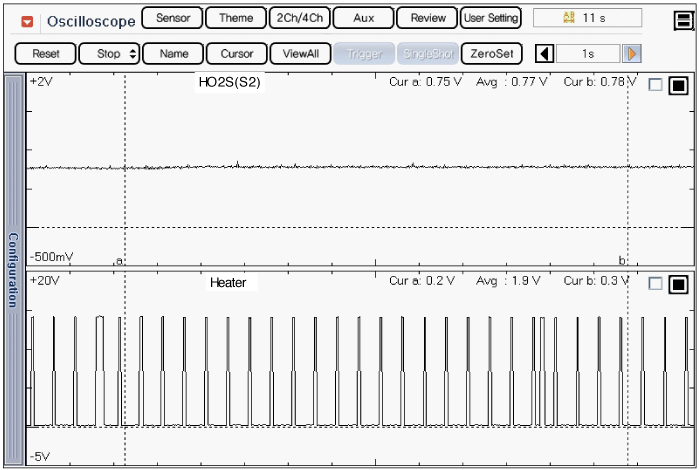Open the red dropdown icon beside Oscilloscope
Screen dimensions: 700x470
(27, 21)
